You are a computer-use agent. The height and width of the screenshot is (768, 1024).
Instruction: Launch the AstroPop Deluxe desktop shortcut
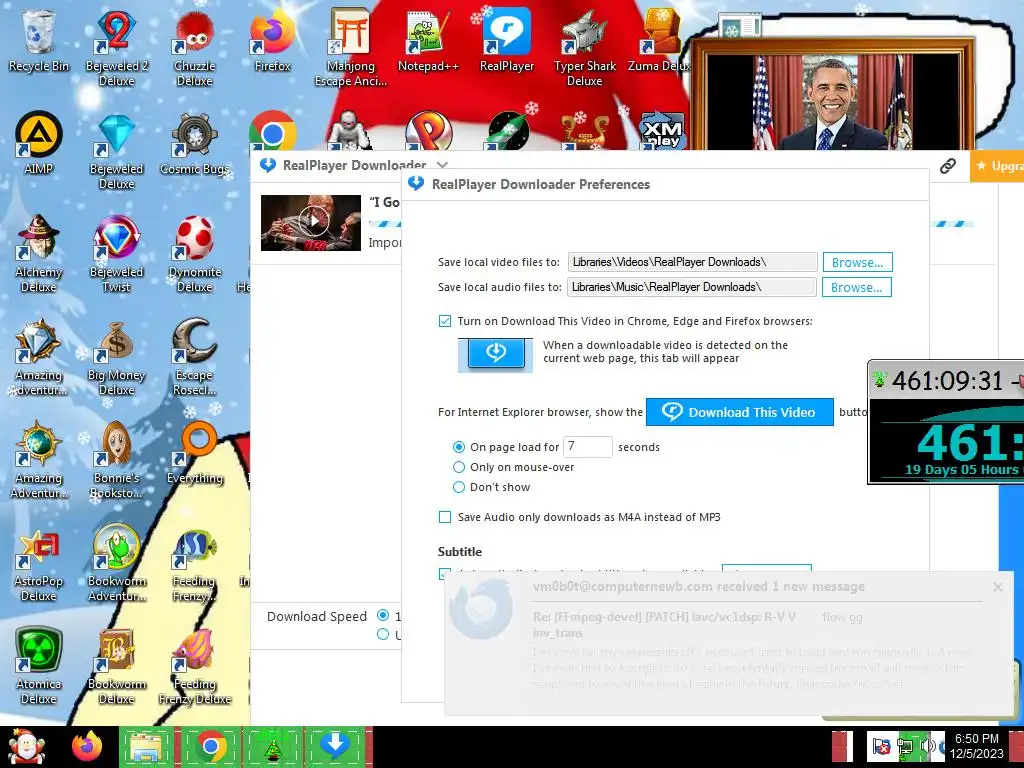[38, 563]
